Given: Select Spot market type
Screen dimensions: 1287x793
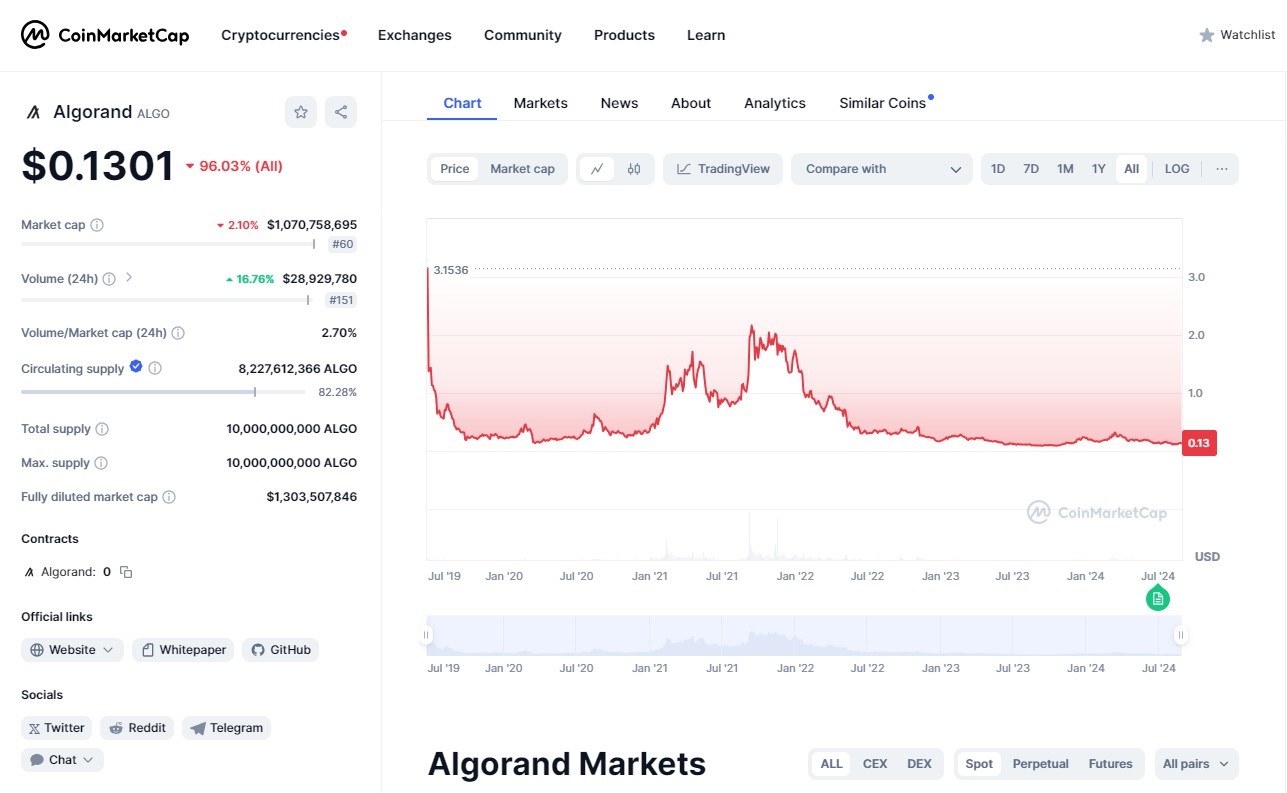Looking at the screenshot, I should (980, 764).
